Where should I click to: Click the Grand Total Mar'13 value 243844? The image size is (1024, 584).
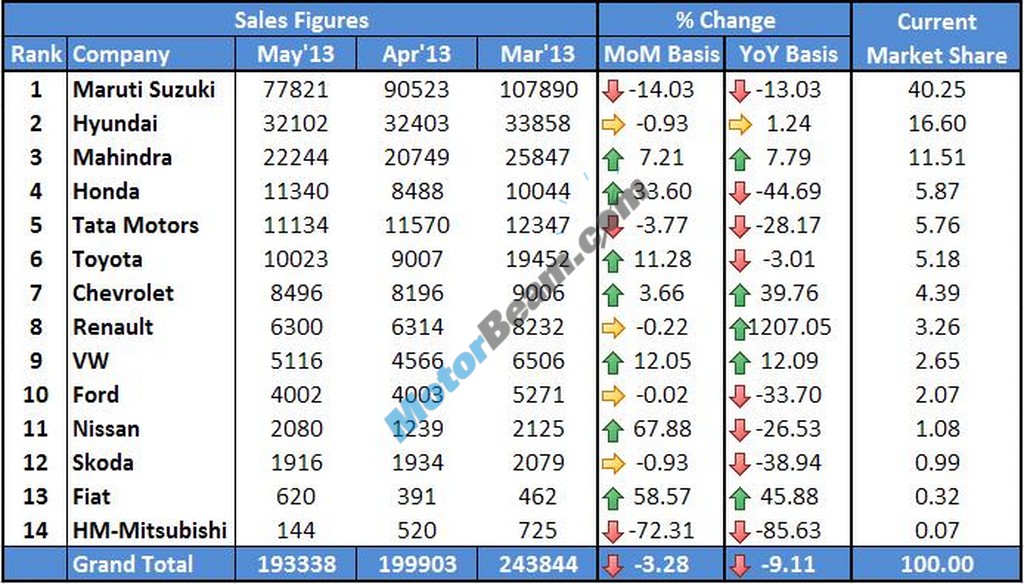coord(539,564)
